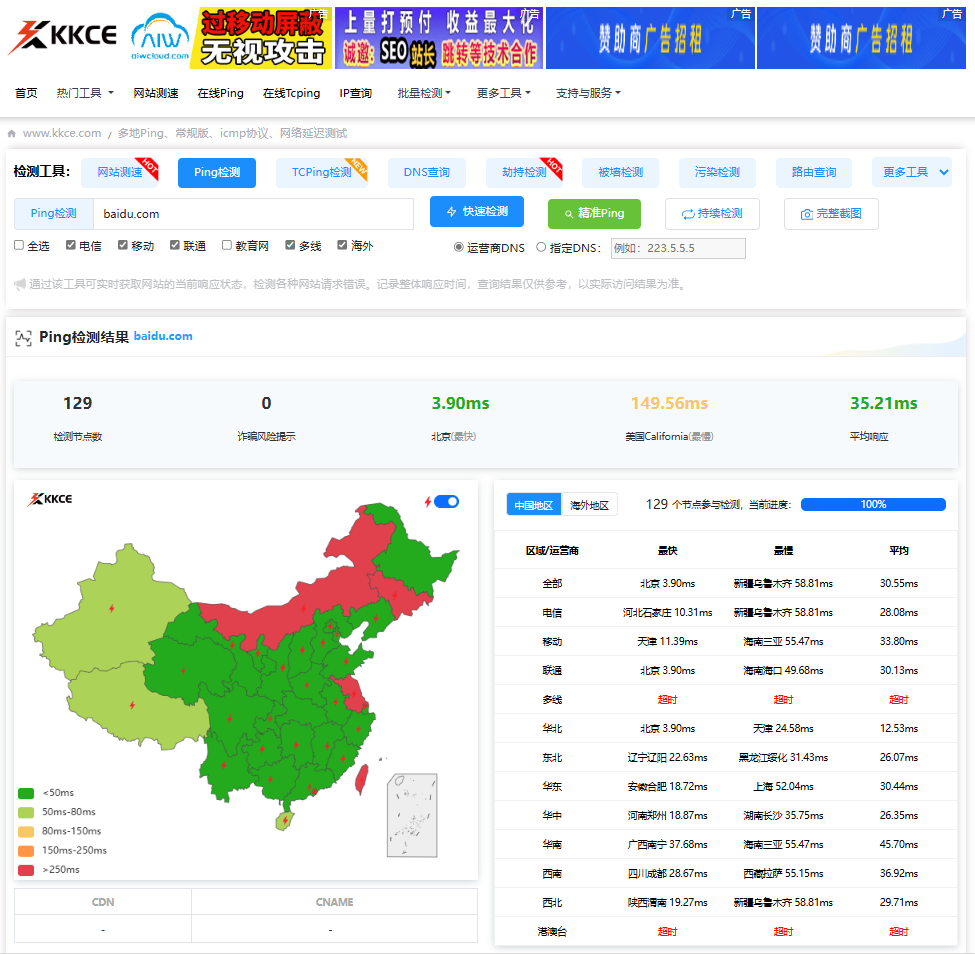Click the Ping result scan icon
The image size is (975, 954).
pos(23,338)
